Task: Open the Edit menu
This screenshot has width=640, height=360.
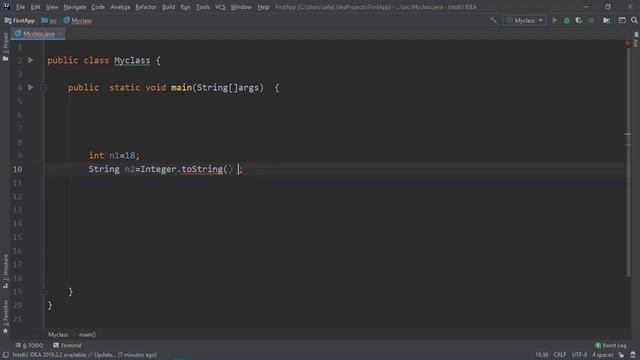Action: point(36,7)
